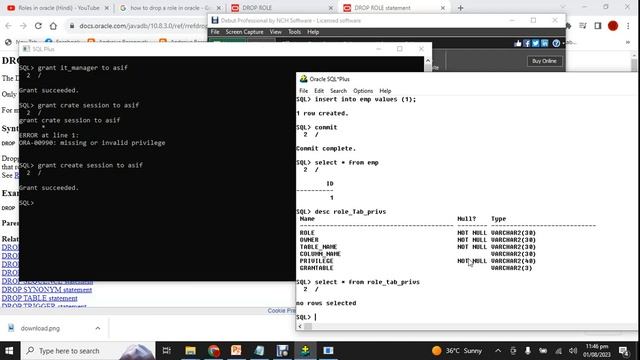
Task: Open the Tools menu in Debut
Action: tap(294, 32)
